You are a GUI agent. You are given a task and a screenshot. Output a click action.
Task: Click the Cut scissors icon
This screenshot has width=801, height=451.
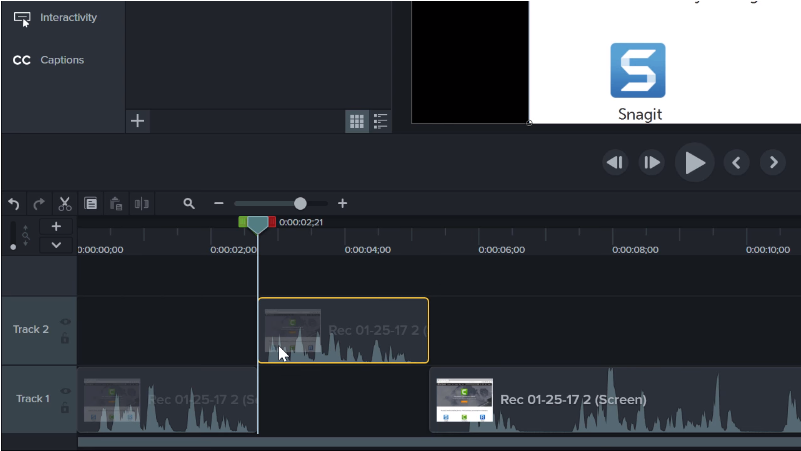pos(65,204)
